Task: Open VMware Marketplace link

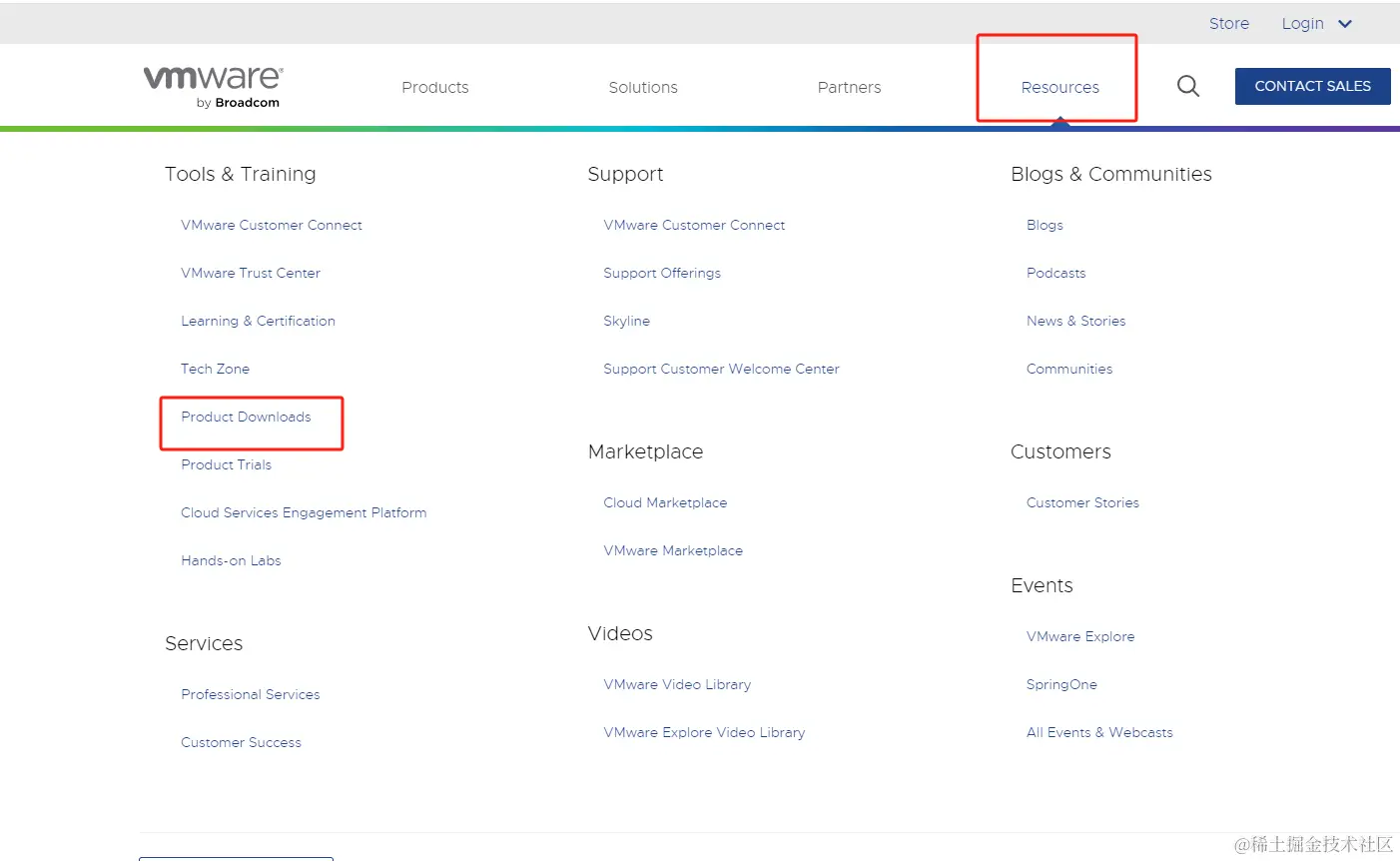Action: 673,550
